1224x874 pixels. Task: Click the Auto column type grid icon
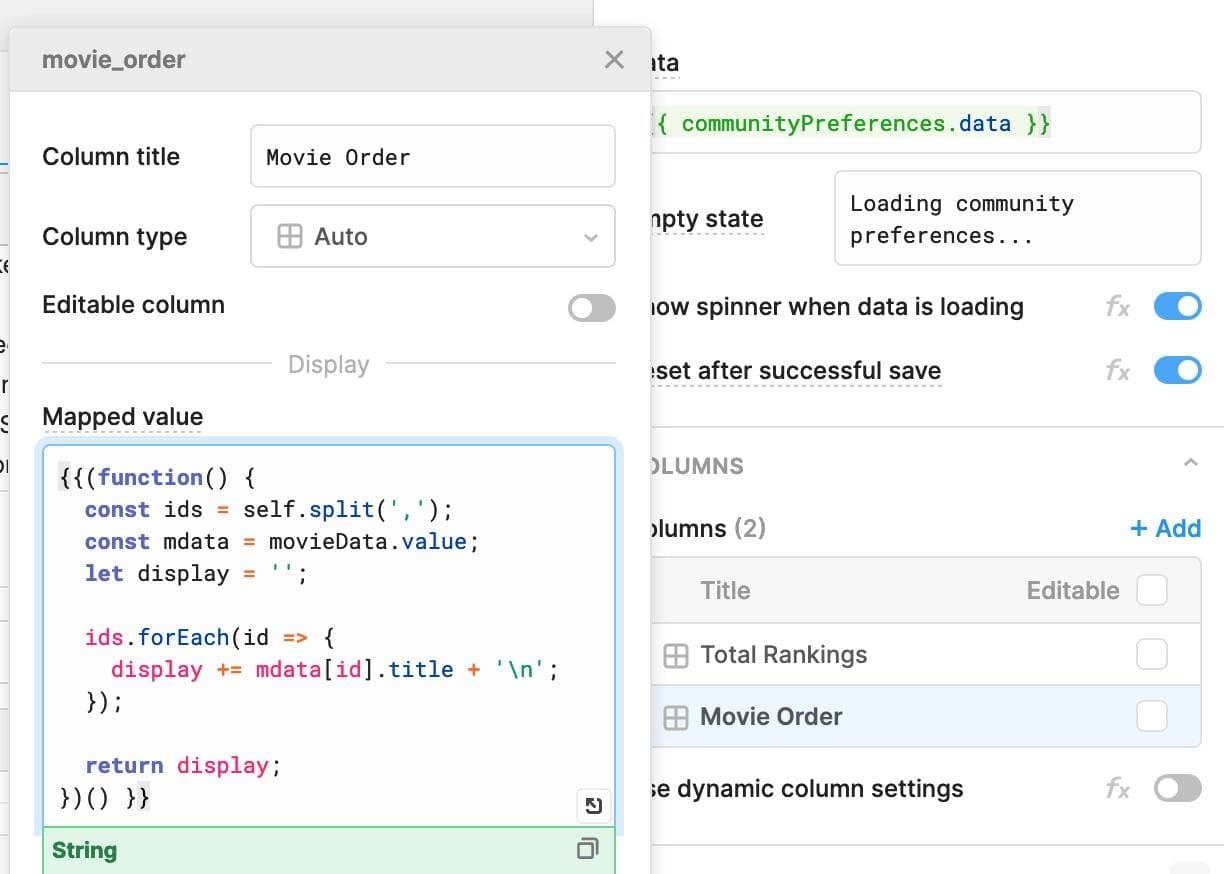point(289,237)
